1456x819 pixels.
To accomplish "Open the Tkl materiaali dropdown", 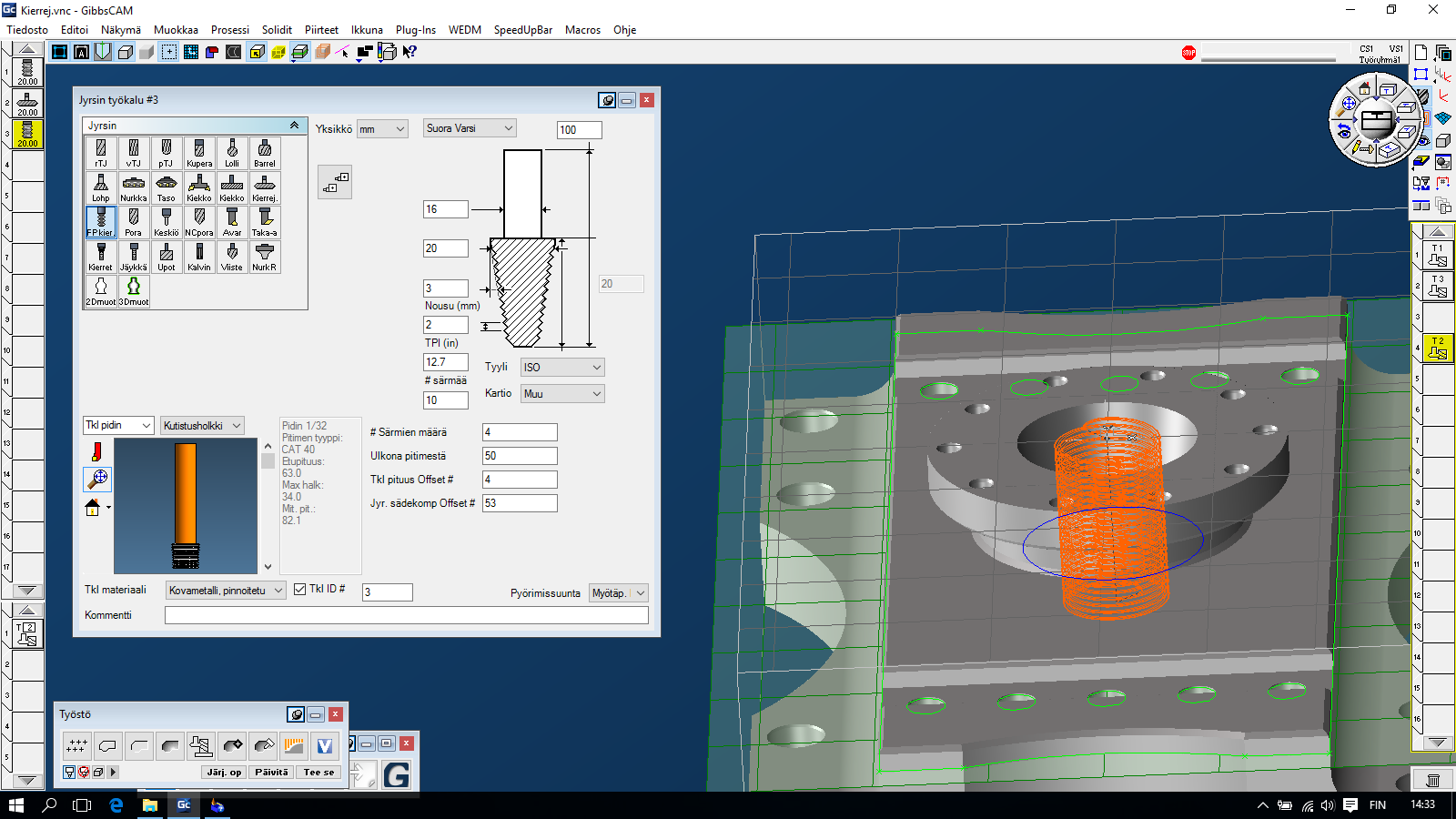I will coord(226,591).
